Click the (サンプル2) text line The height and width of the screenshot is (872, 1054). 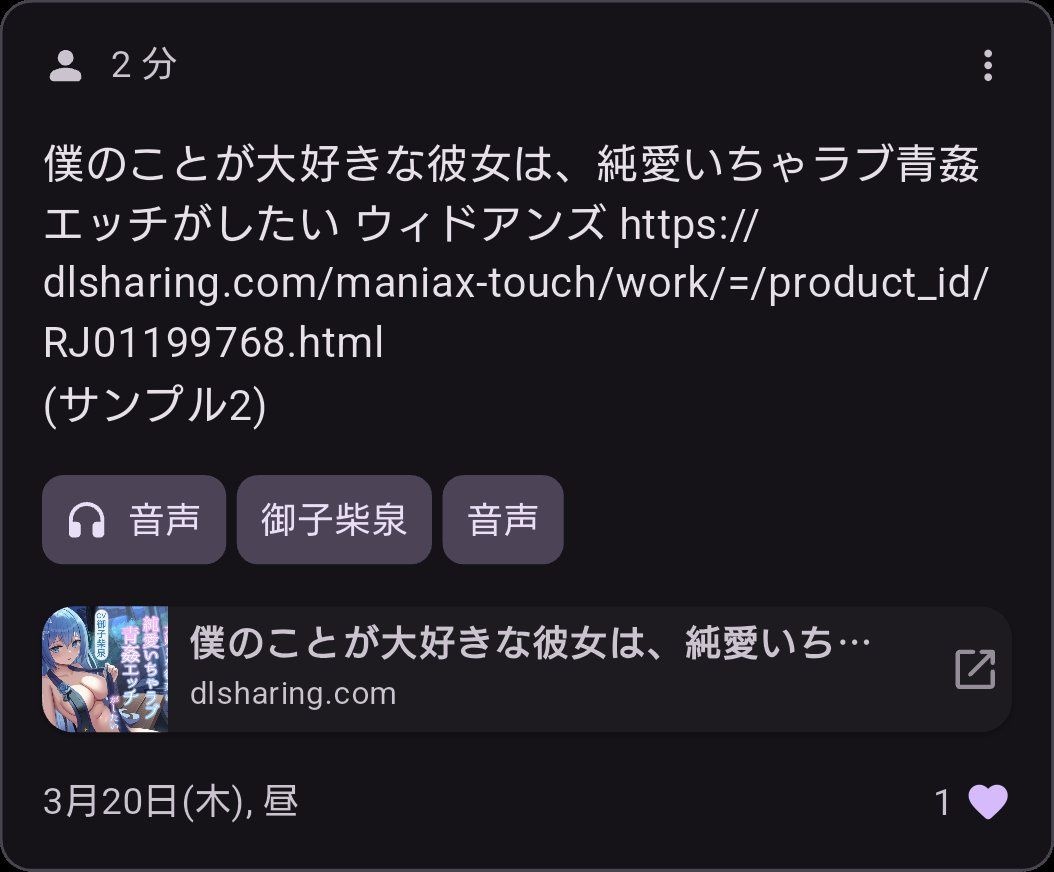[x=155, y=405]
